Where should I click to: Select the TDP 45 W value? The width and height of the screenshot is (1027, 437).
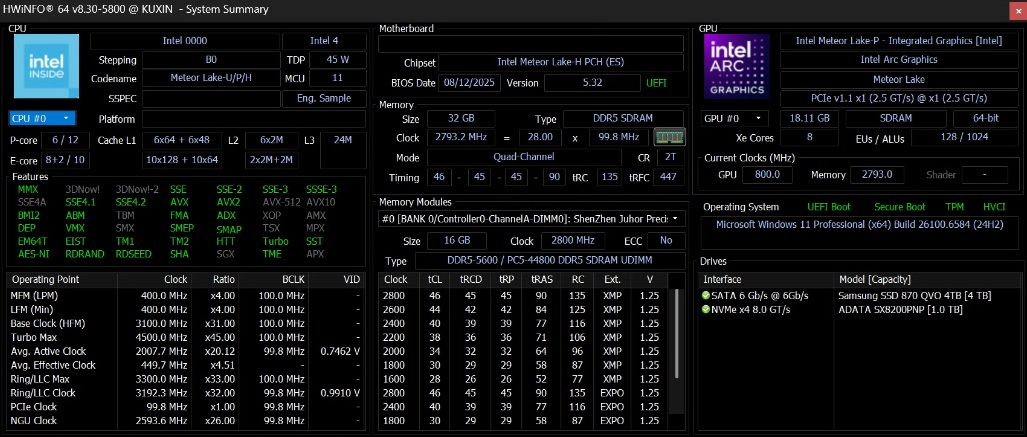[x=337, y=60]
